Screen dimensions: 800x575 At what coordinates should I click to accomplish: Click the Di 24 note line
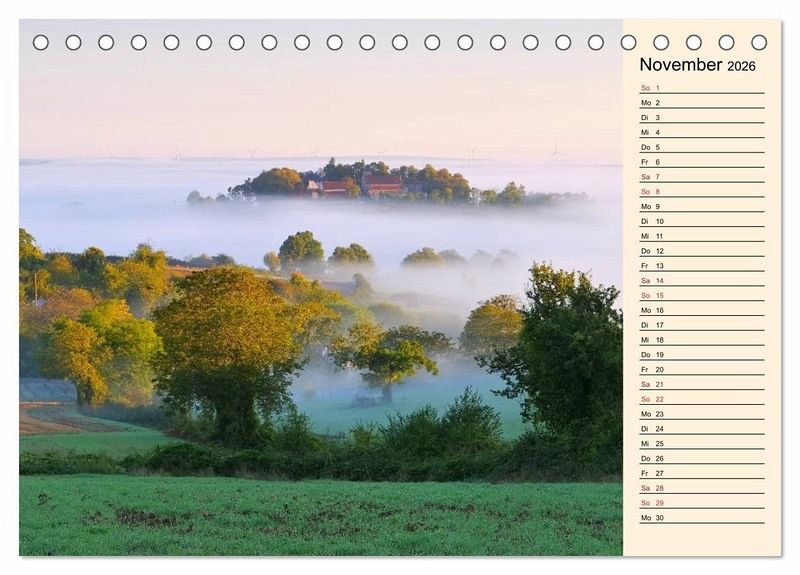(x=701, y=429)
